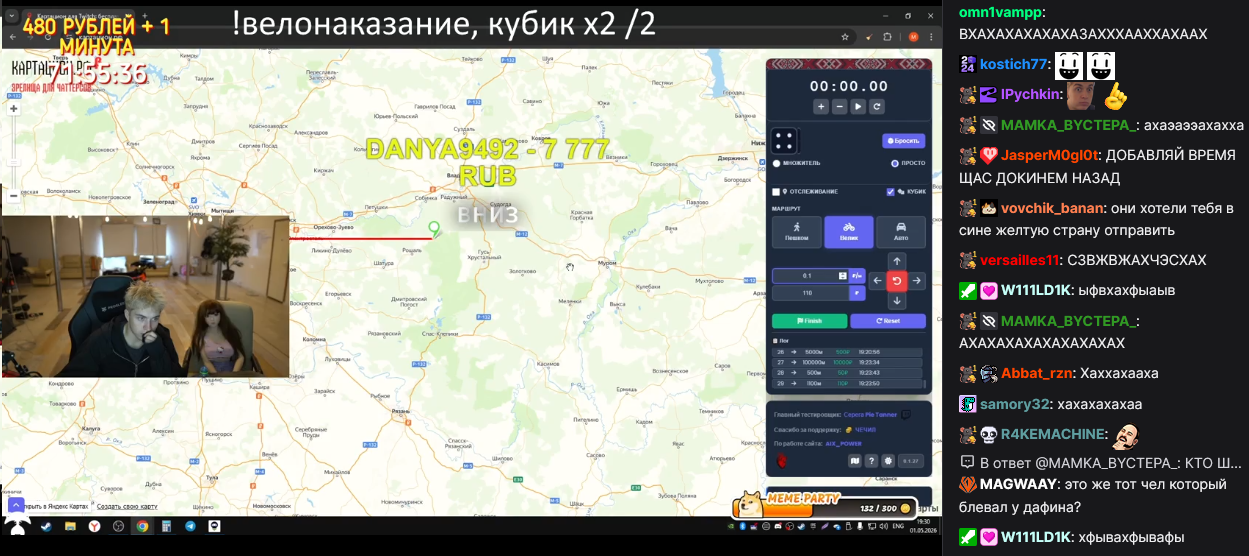Click the Бросить dice roll button
This screenshot has width=1249, height=556.
pyautogui.click(x=903, y=141)
